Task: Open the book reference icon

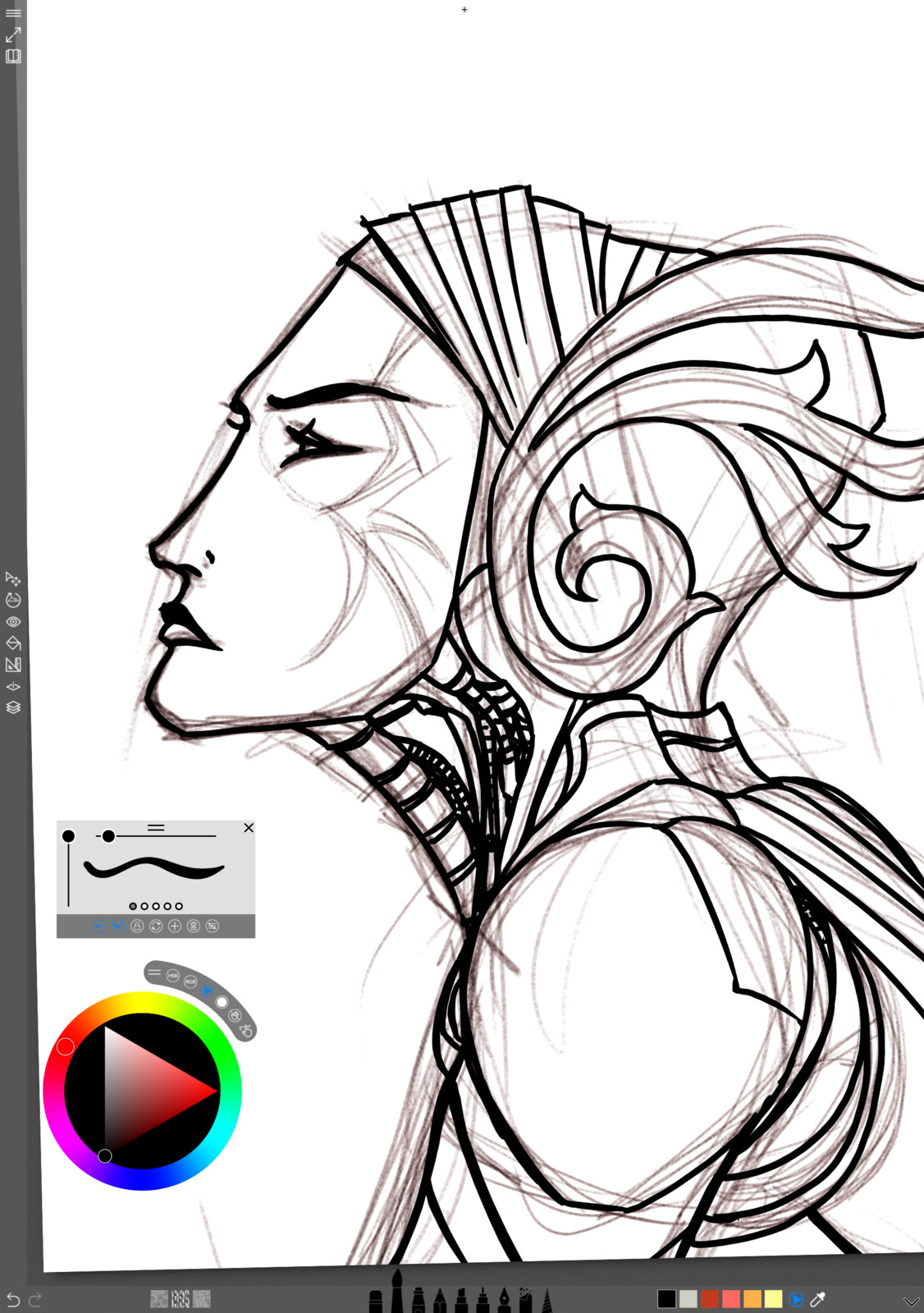Action: (13, 57)
